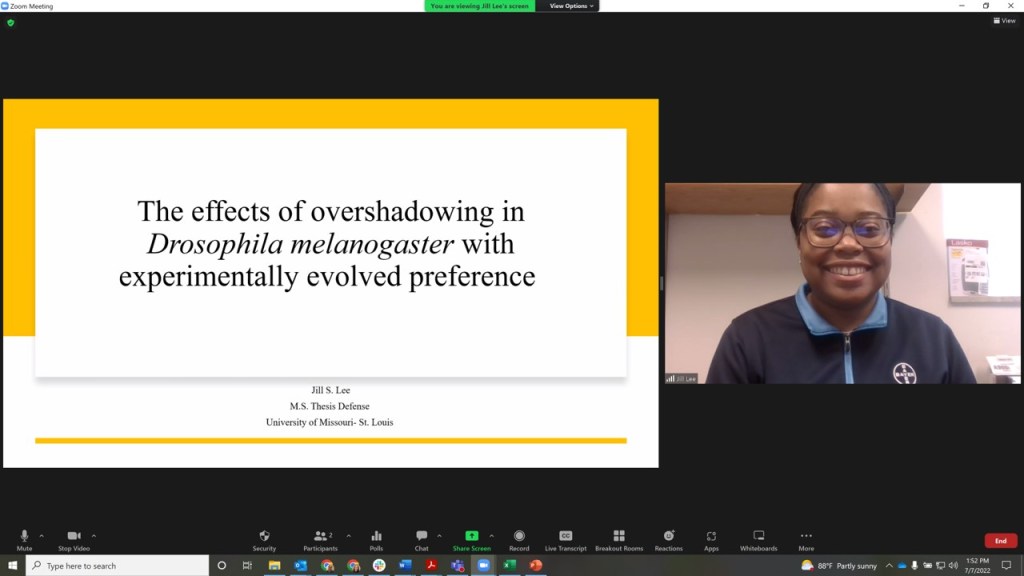Expand the video options arrow beside Stop Video
This screenshot has width=1024, height=576.
(x=94, y=535)
